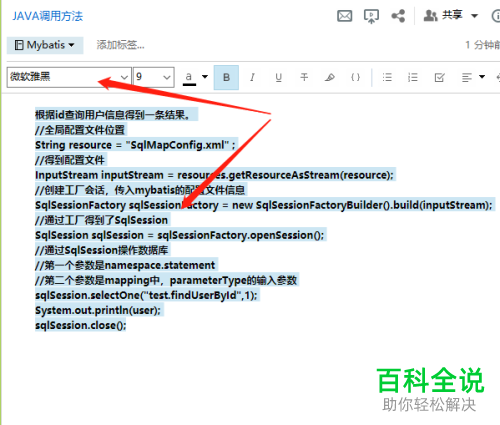Image resolution: width=500 pixels, height=425 pixels.
Task: Open the Mybatis notebook dropdown
Action: pyautogui.click(x=45, y=45)
